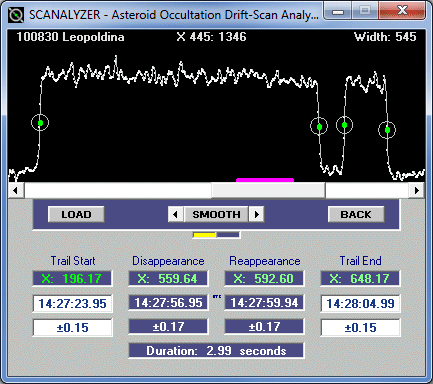Click the Trail End time 14:28:04.99 field
Screen dimensions: 433x384
coord(360,303)
